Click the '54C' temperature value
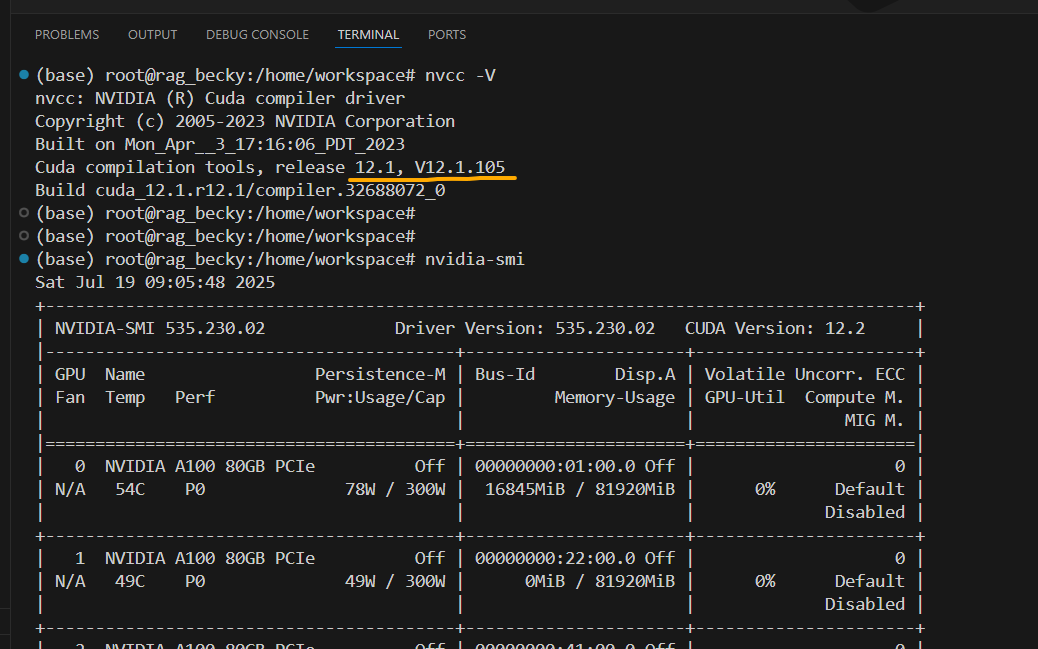 tap(130, 489)
